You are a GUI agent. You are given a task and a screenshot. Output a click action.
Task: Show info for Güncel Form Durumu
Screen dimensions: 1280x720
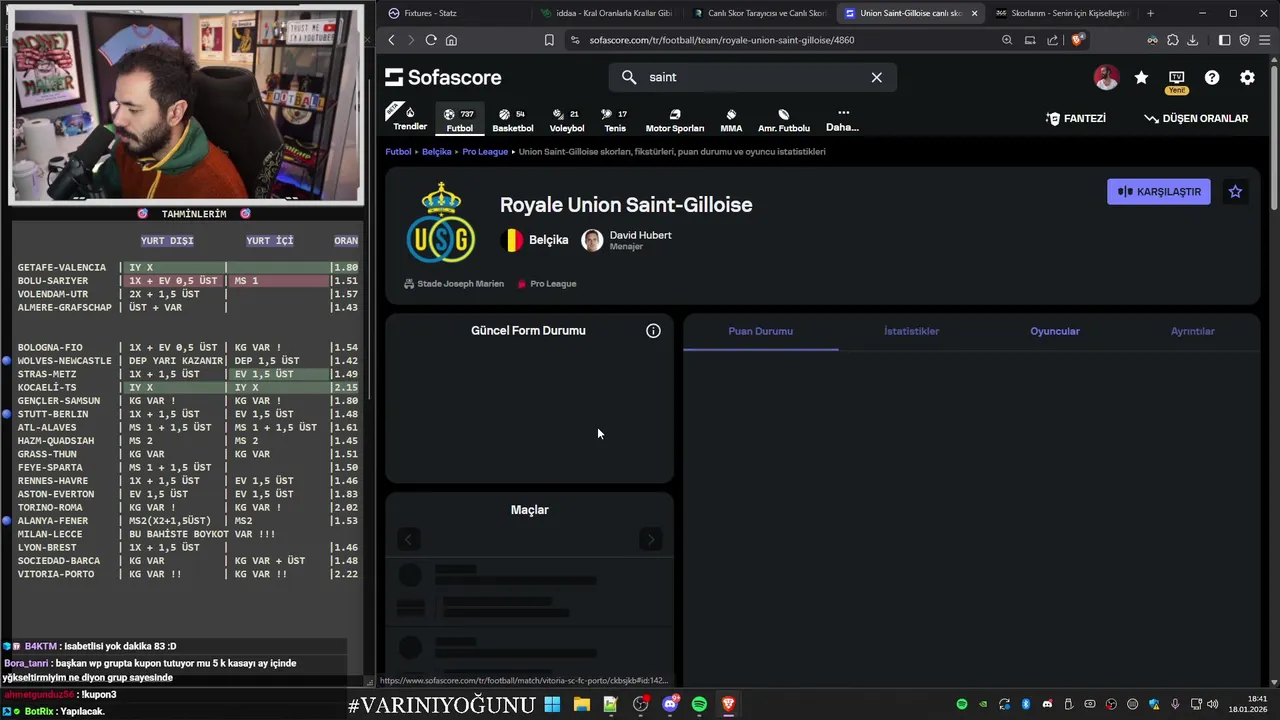(x=653, y=331)
